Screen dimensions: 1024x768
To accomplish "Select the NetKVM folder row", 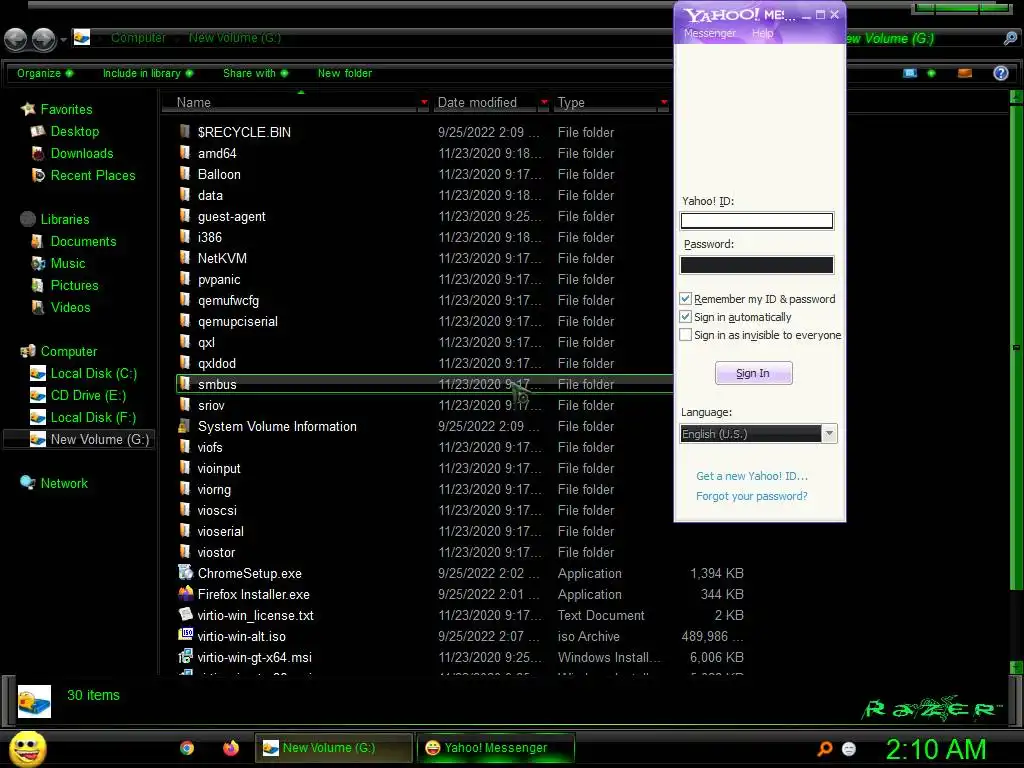I will click(424, 258).
